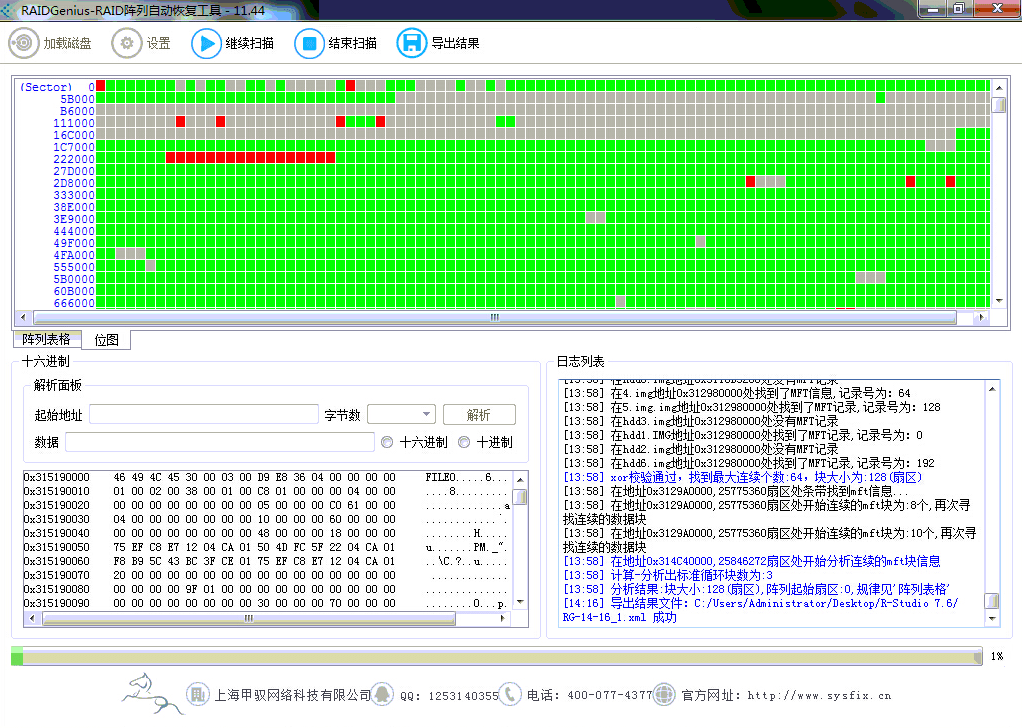1022x728 pixels.
Task: Click the 继续扫描 label
Action: (x=250, y=43)
